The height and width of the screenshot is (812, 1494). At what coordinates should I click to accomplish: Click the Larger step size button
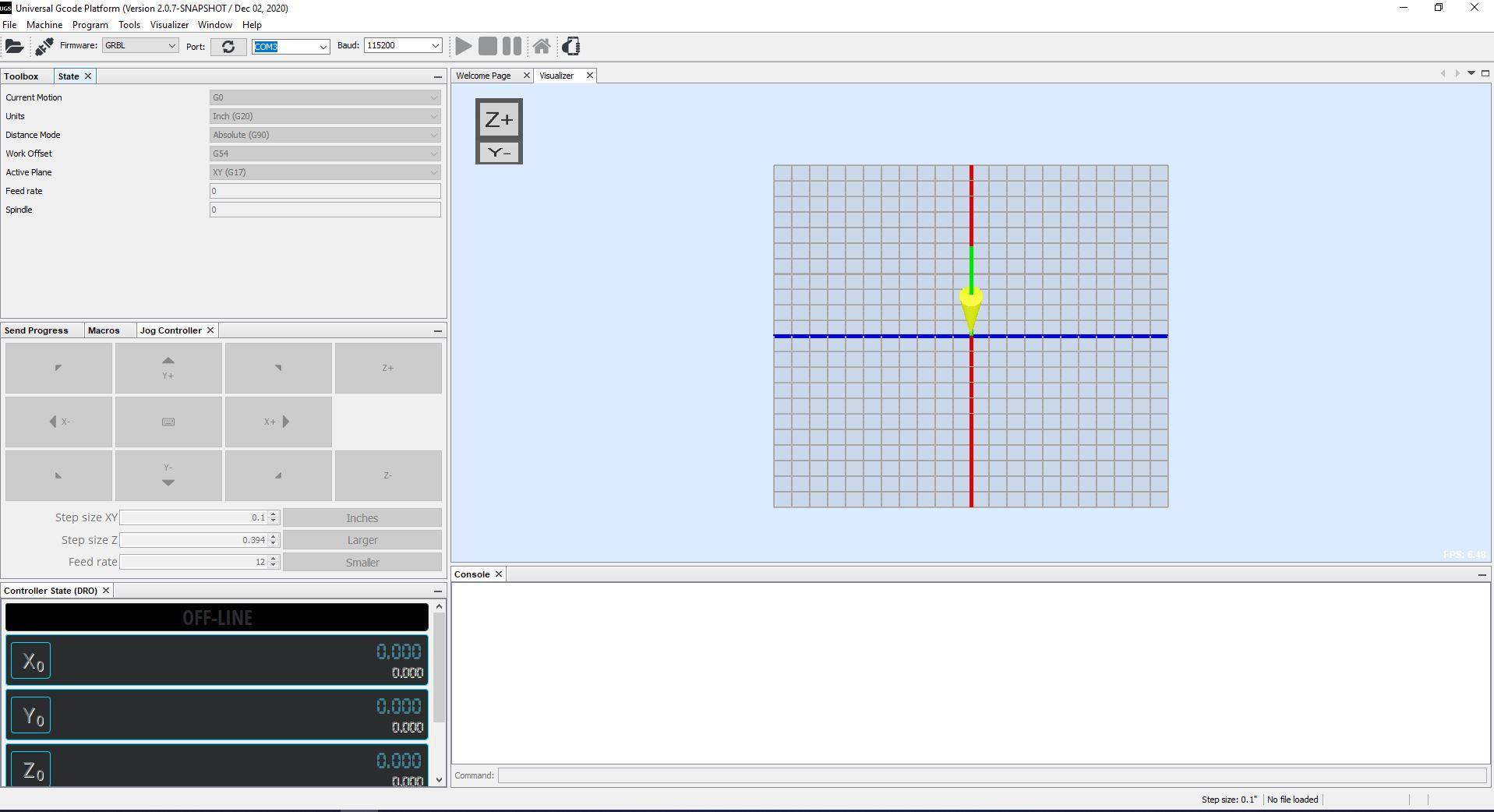coord(362,540)
